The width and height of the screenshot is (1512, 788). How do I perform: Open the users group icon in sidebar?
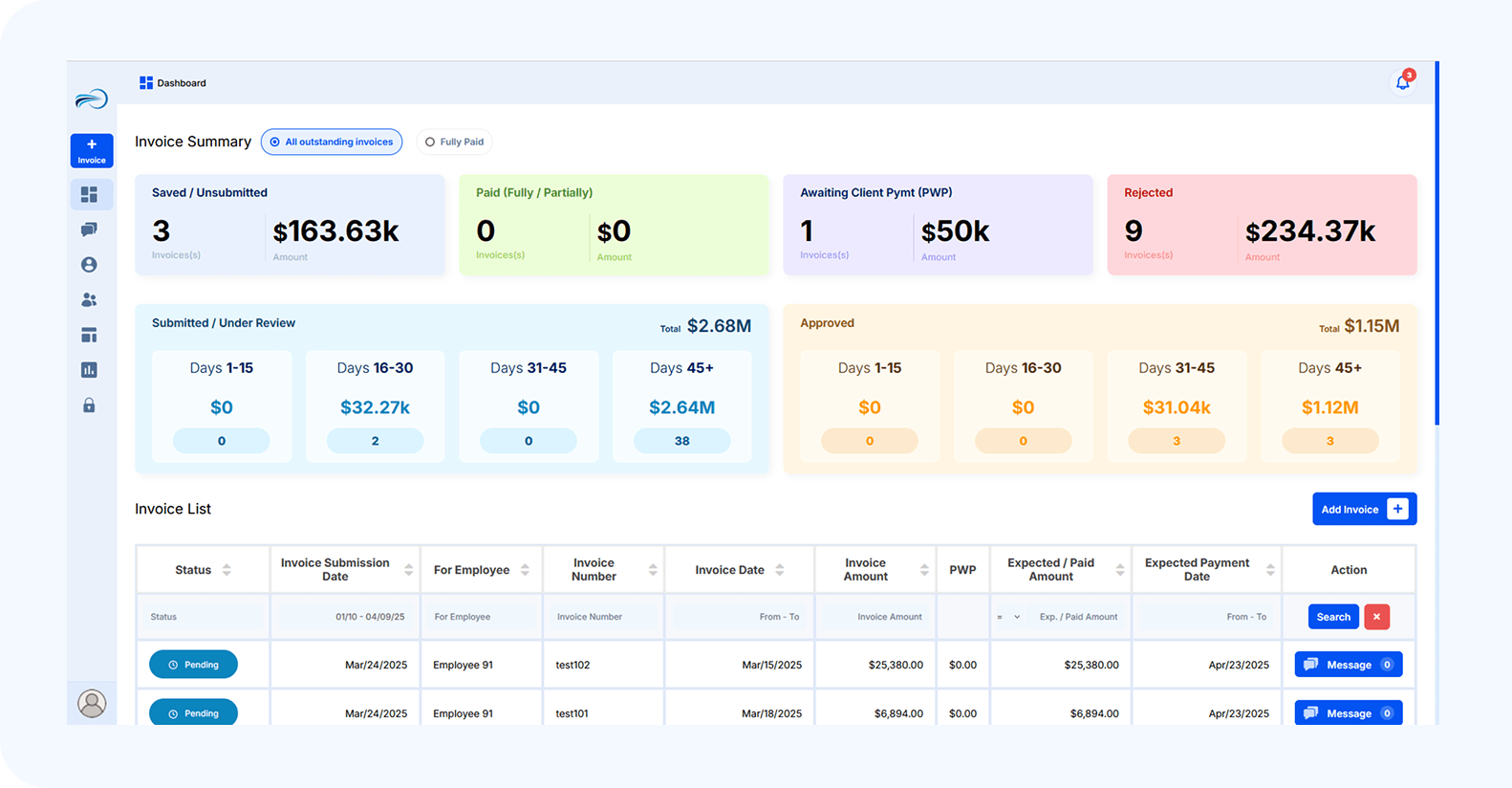click(x=89, y=300)
